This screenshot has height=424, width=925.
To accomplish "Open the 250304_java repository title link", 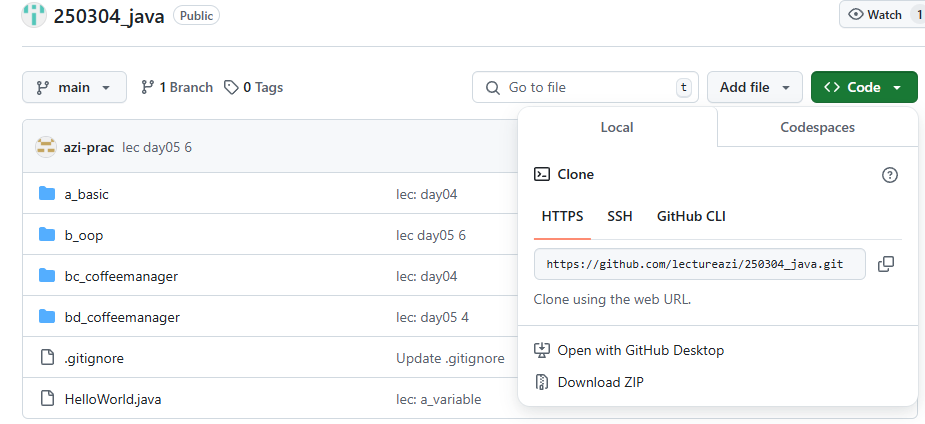I will 109,16.
